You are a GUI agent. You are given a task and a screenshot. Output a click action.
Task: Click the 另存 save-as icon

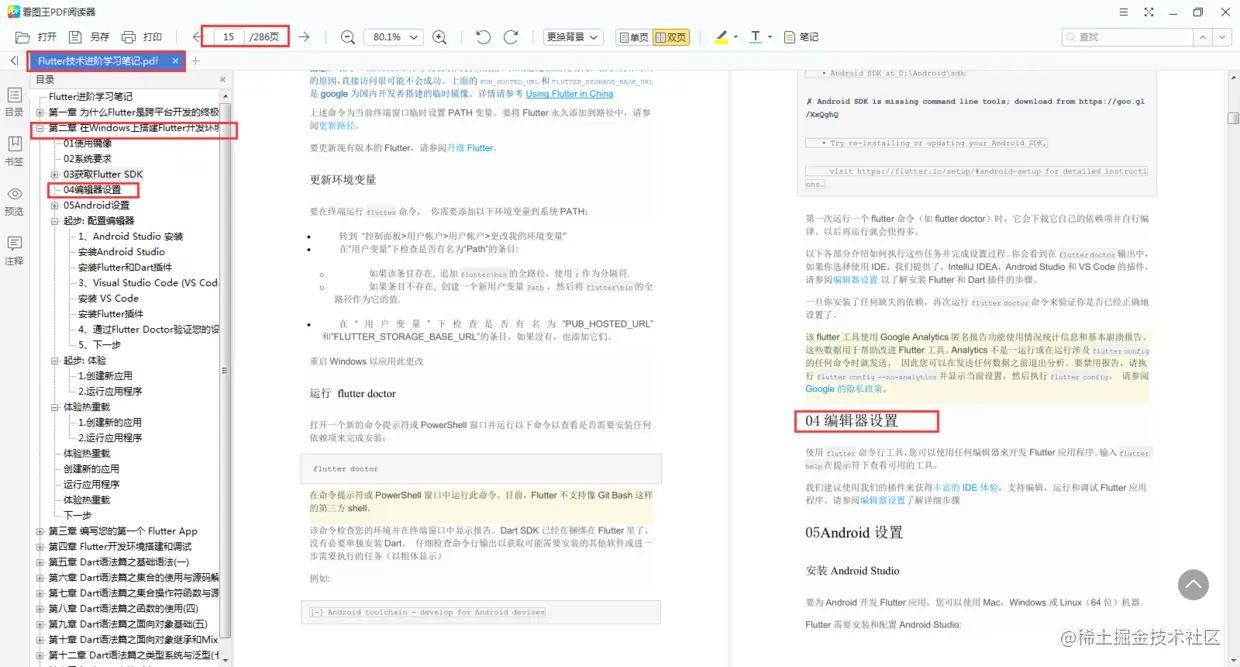75,37
